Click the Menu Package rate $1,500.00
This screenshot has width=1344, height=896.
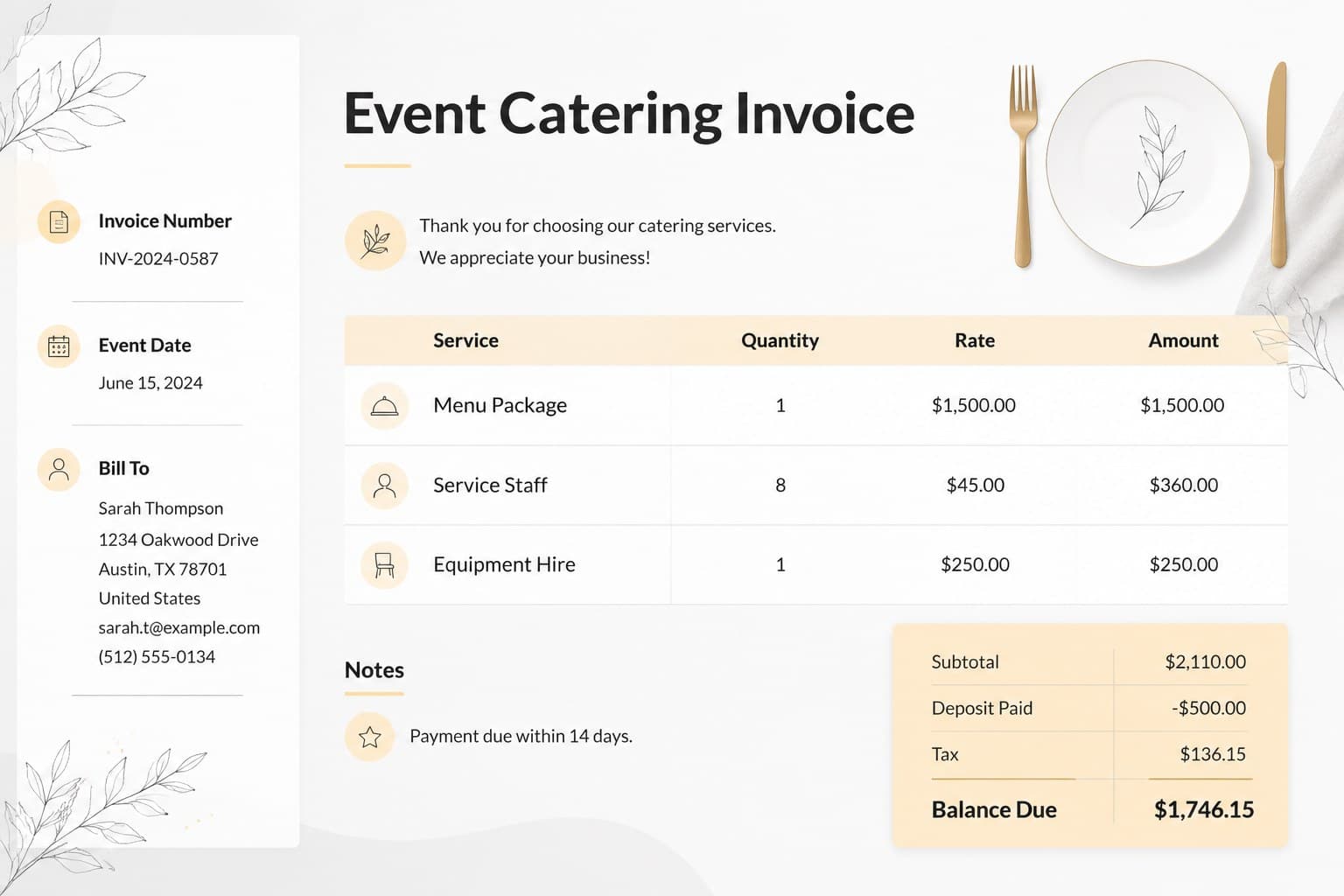(974, 405)
